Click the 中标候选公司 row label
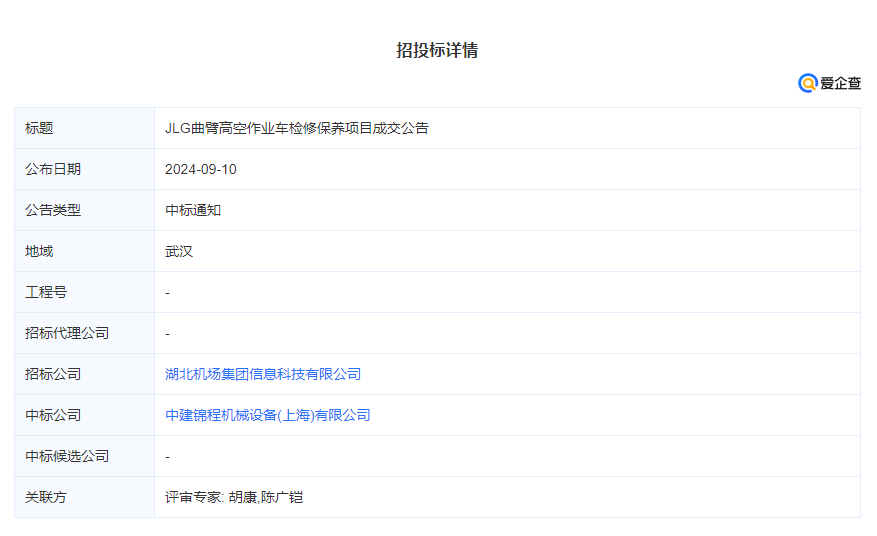The width and height of the screenshot is (877, 536). tap(67, 456)
